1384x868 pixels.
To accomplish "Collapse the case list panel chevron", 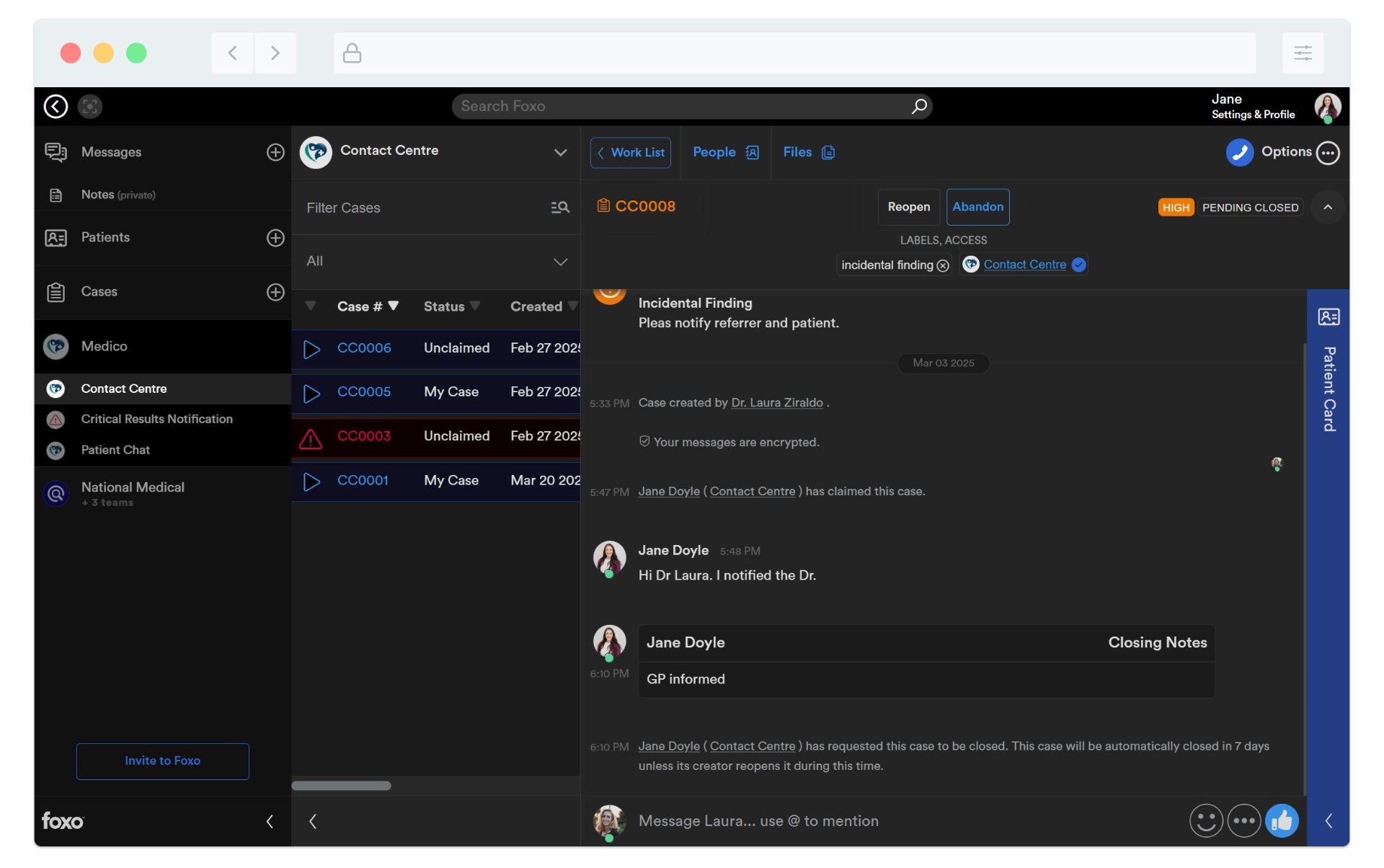I will [x=313, y=821].
